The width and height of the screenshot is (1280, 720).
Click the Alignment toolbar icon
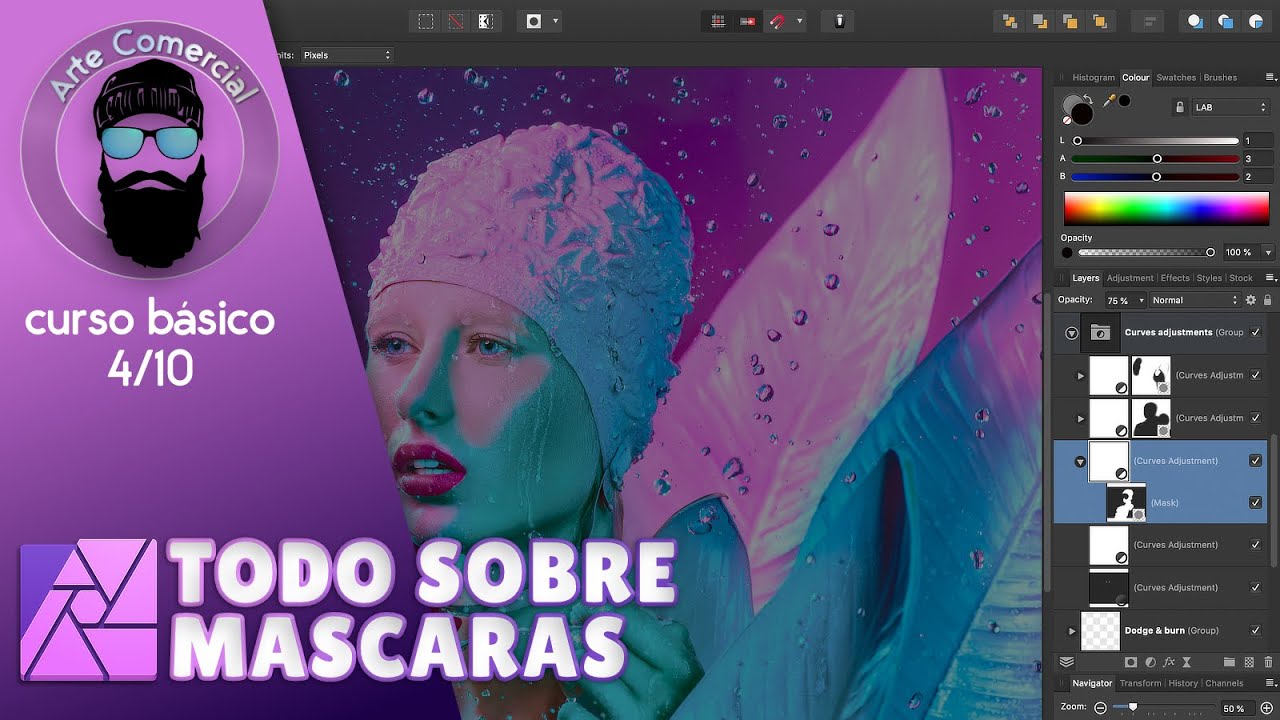tap(1149, 21)
